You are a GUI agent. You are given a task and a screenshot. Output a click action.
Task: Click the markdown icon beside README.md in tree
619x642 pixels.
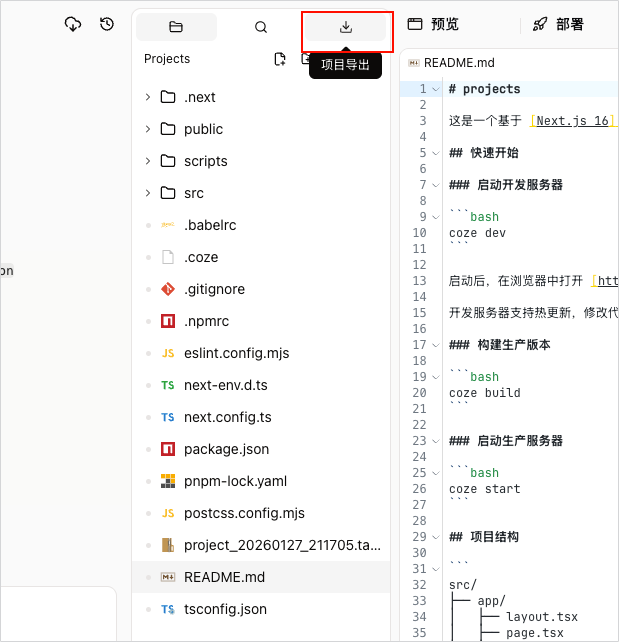[168, 577]
